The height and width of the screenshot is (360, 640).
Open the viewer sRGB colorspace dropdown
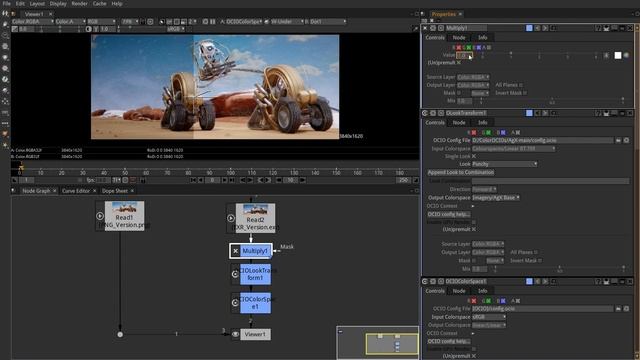pyautogui.click(x=176, y=29)
